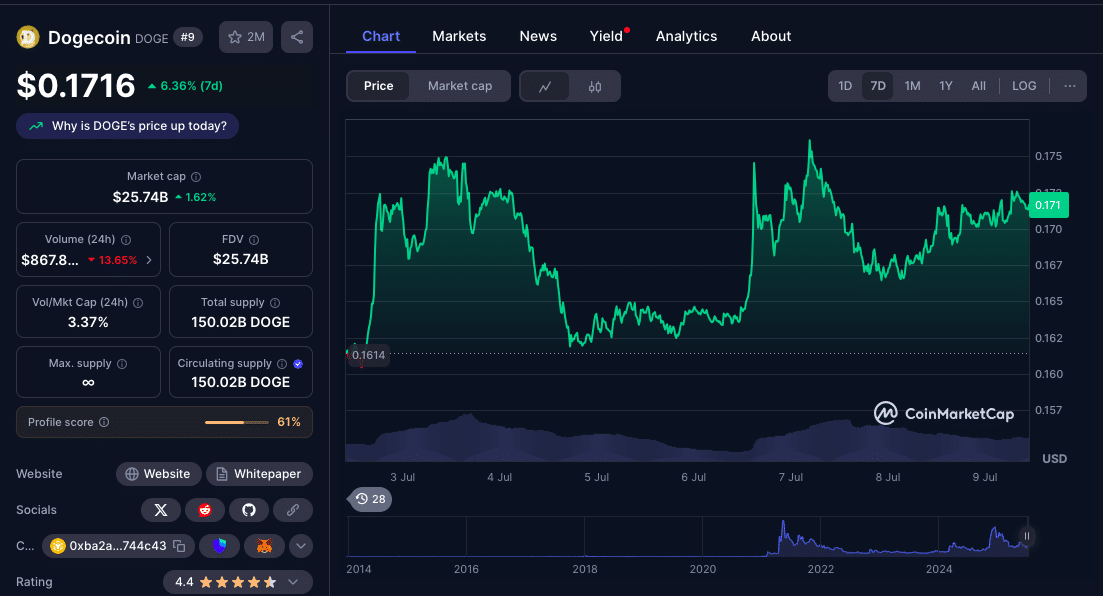The height and width of the screenshot is (596, 1103).
Task: Expand Volume (24h) details arrow
Action: pyautogui.click(x=149, y=260)
